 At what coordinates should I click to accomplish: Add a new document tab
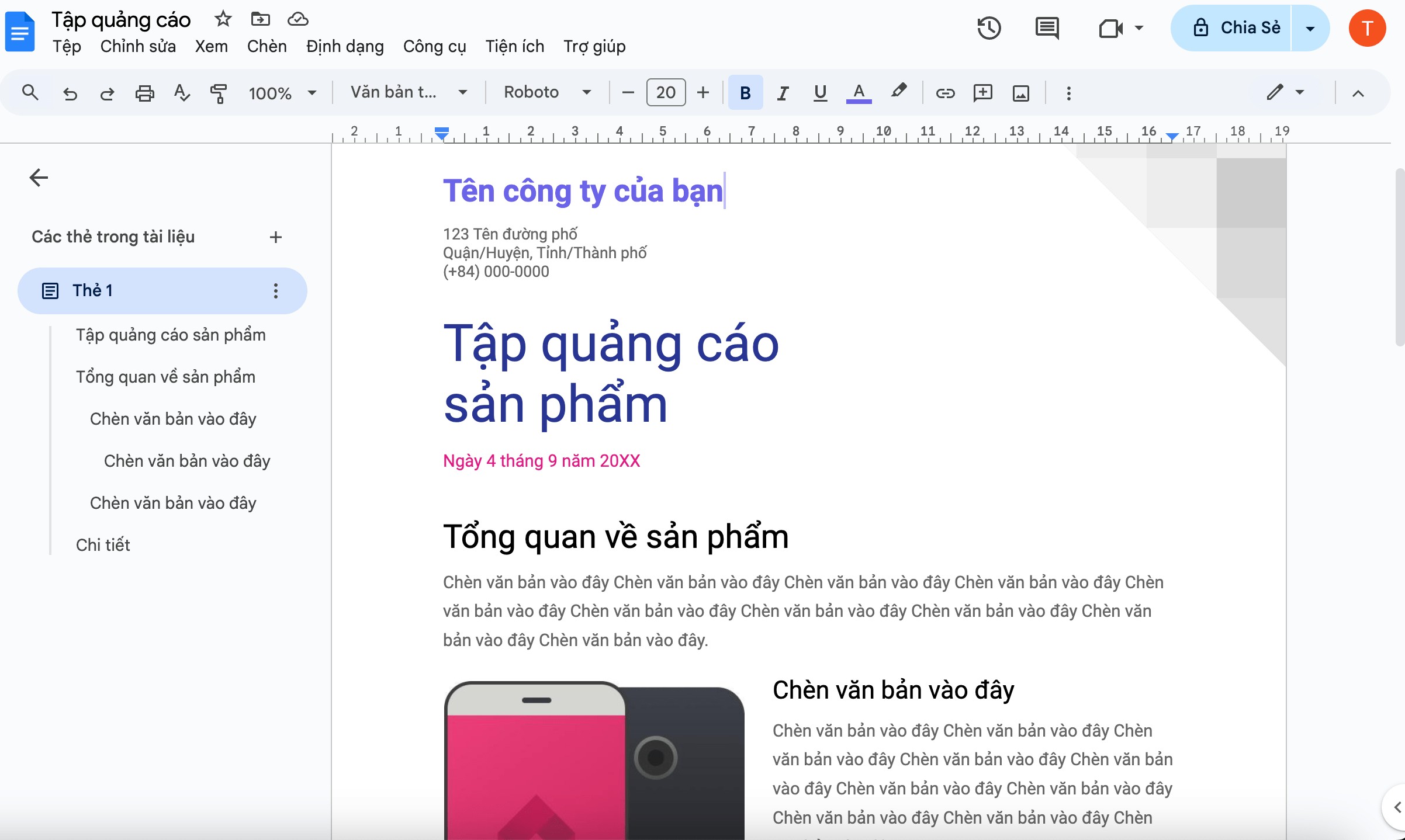click(276, 237)
